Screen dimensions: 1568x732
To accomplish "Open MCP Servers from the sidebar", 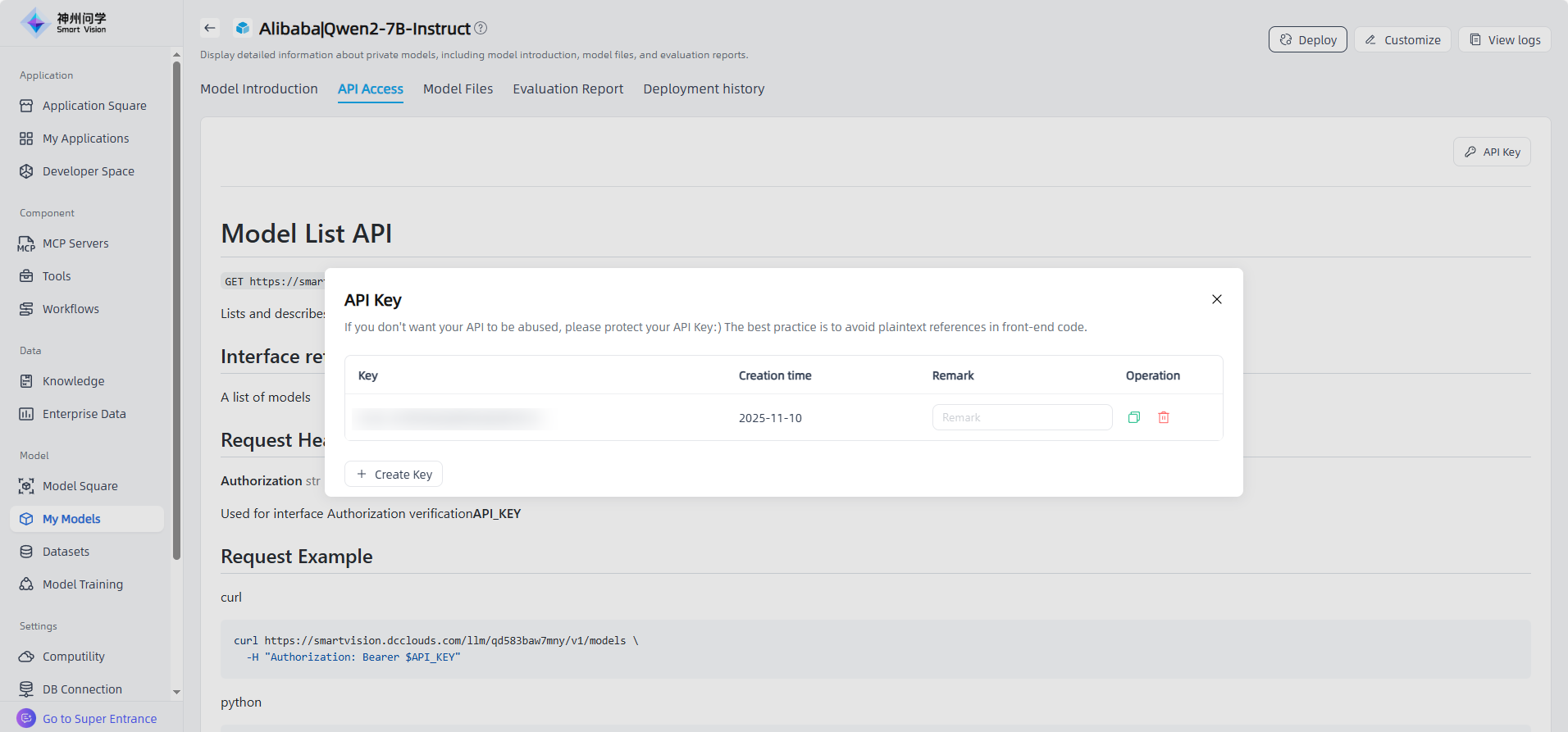I will (x=75, y=243).
